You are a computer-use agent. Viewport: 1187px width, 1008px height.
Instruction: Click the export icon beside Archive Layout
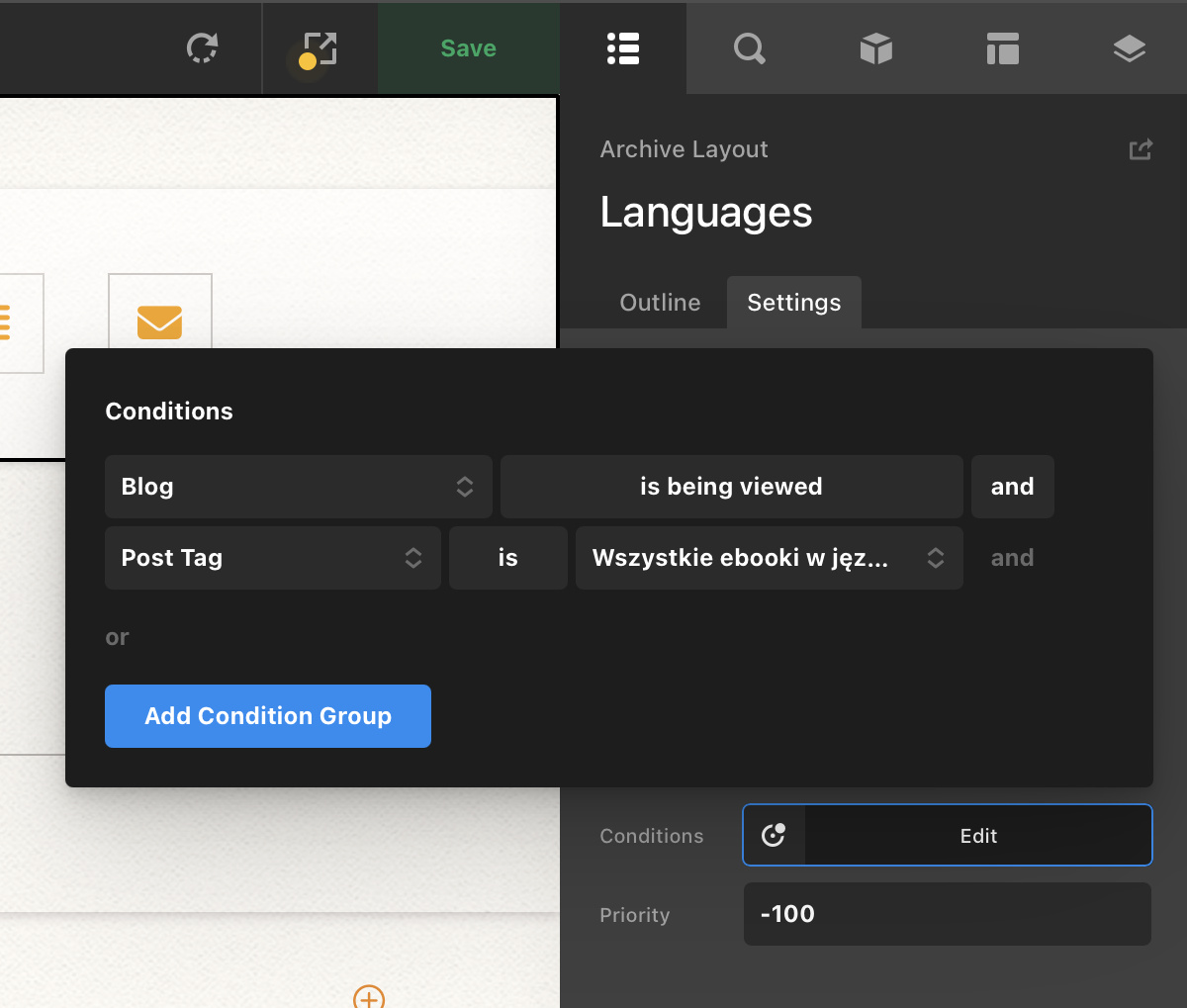pos(1141,149)
